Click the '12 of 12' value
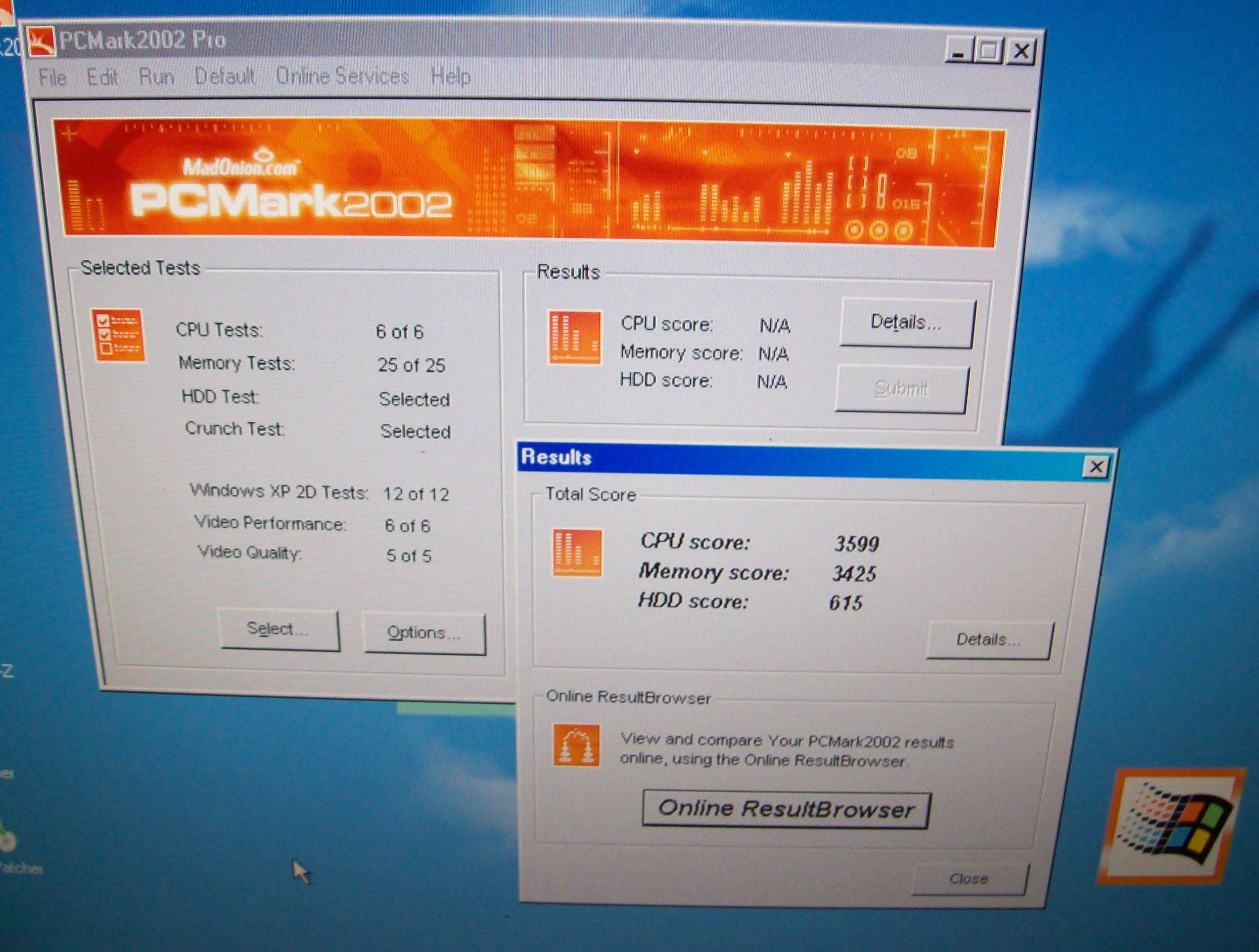The image size is (1259, 952). 415,494
